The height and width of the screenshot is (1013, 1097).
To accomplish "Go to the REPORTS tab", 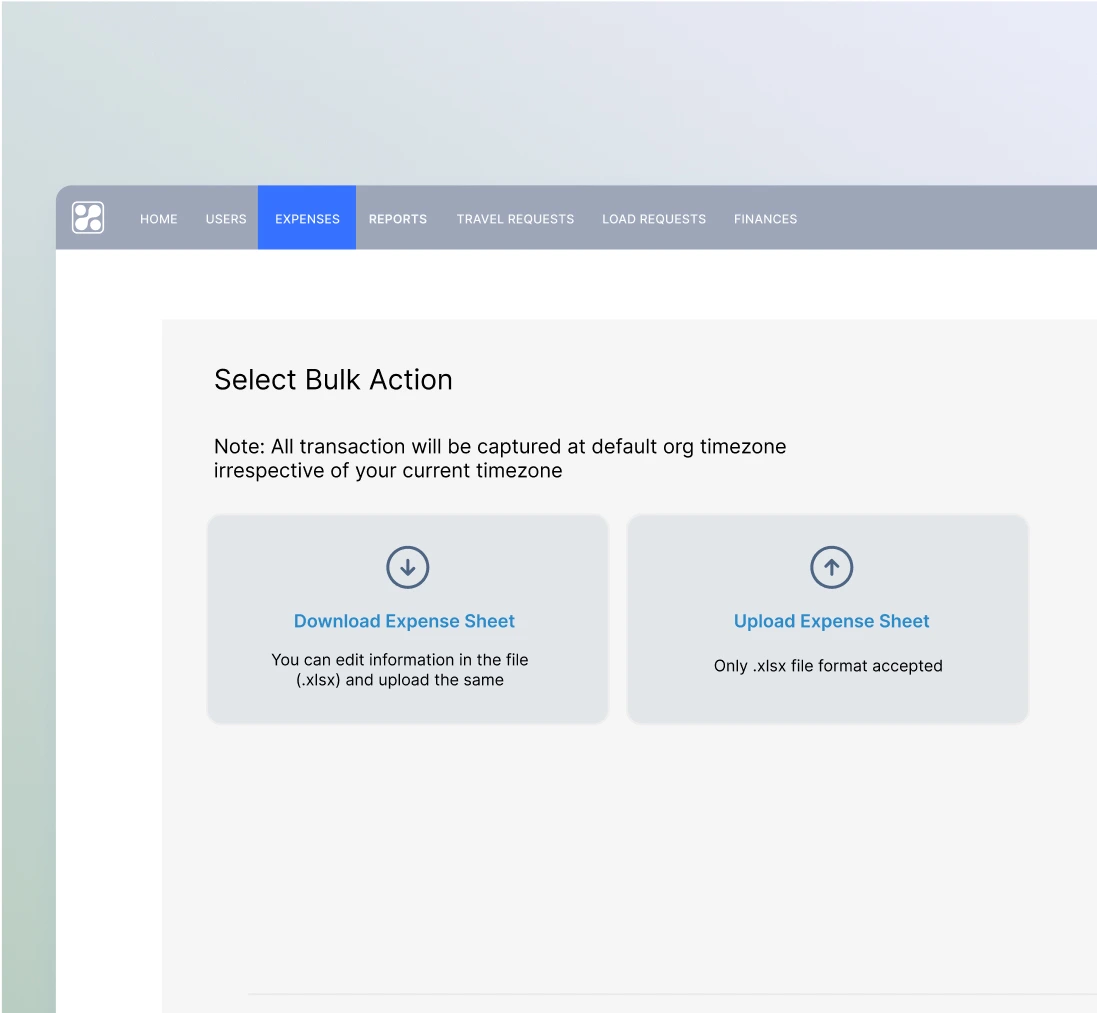I will 397,219.
